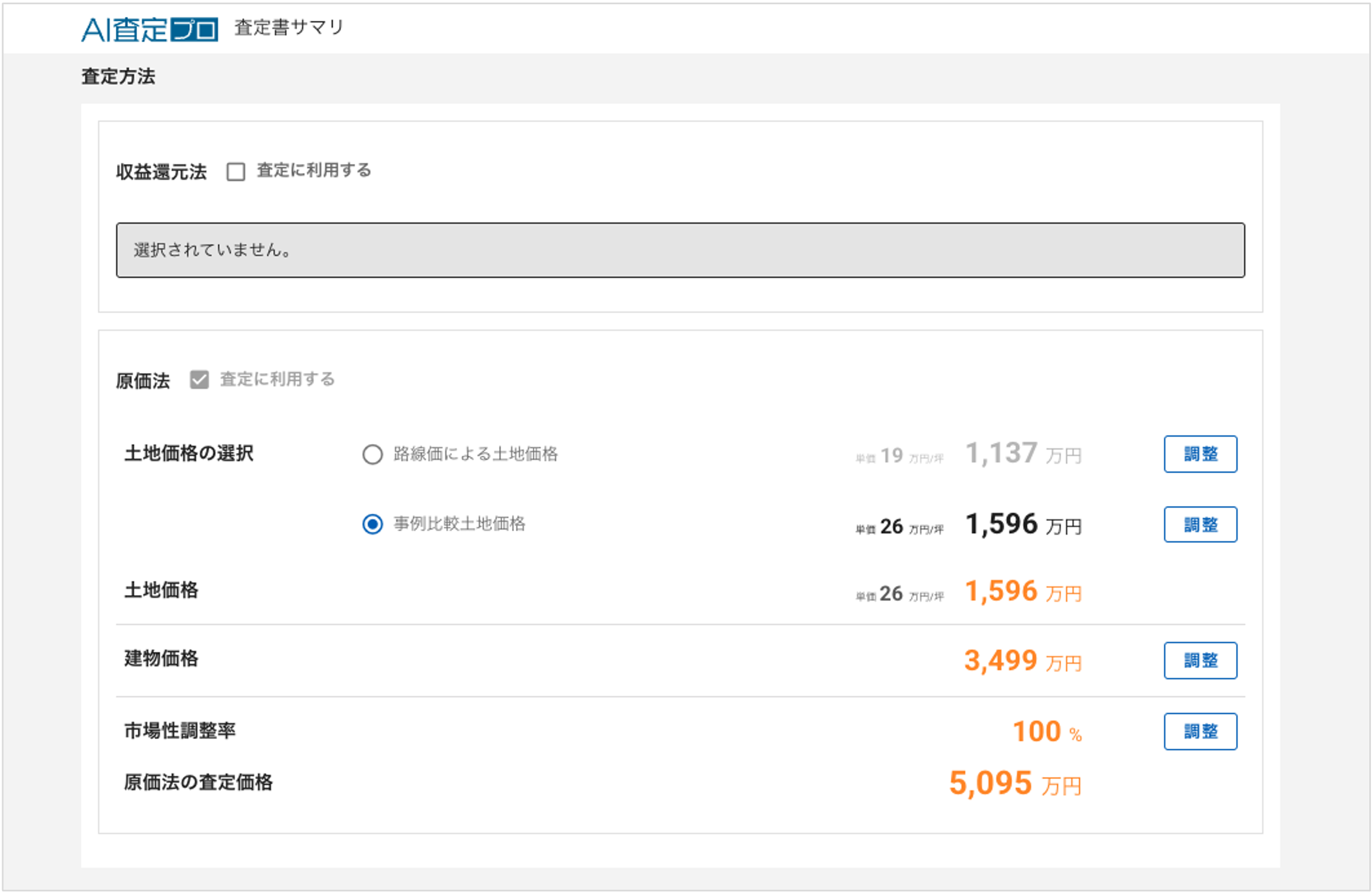
Task: Click 査定に利用する label beside 収益還元法
Action: pos(314,170)
